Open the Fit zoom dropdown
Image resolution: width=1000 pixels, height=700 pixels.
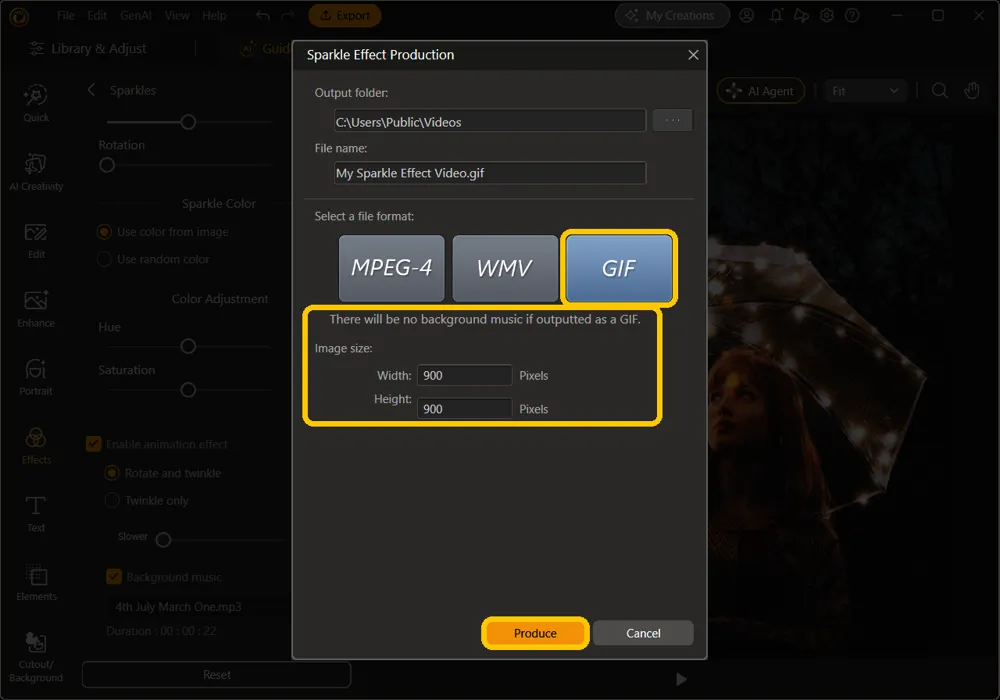pyautogui.click(x=865, y=91)
